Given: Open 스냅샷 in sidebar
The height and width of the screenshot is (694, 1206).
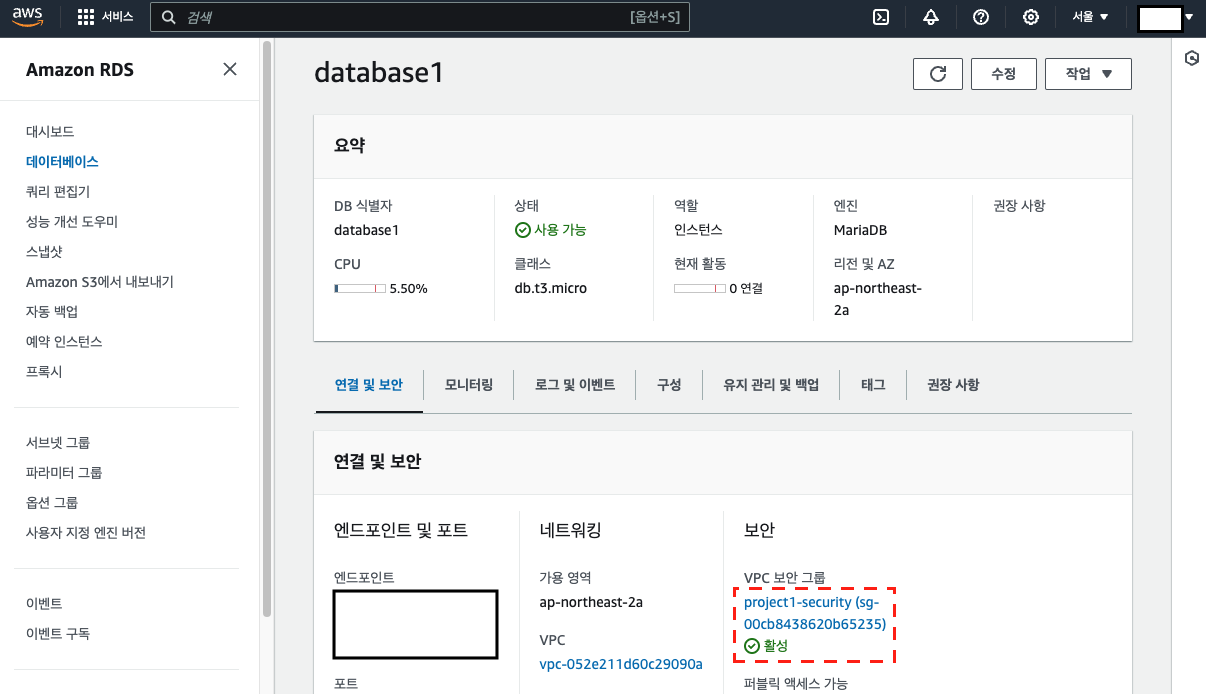Looking at the screenshot, I should [44, 251].
